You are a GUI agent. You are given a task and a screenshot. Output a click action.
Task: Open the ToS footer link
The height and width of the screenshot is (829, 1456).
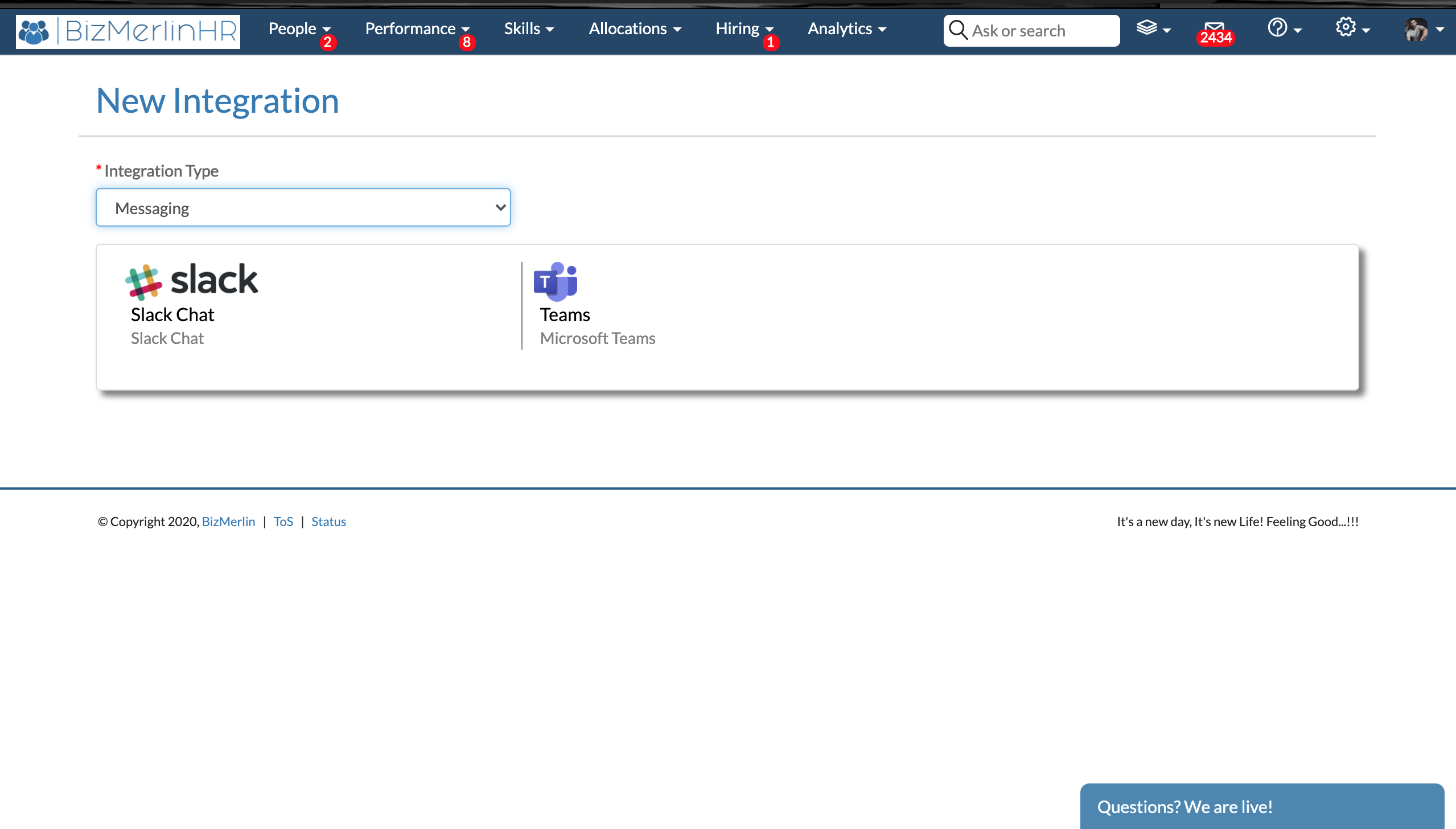283,522
